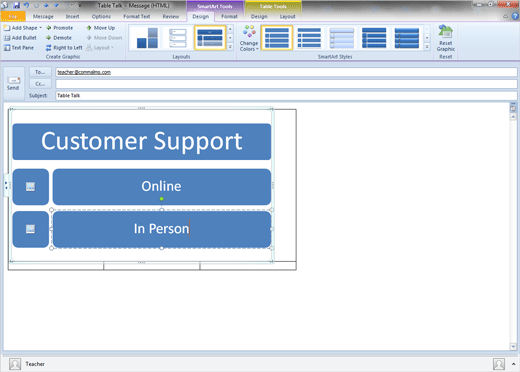Insert picture in In Person row placeholder
This screenshot has height=372, width=520.
coord(30,229)
